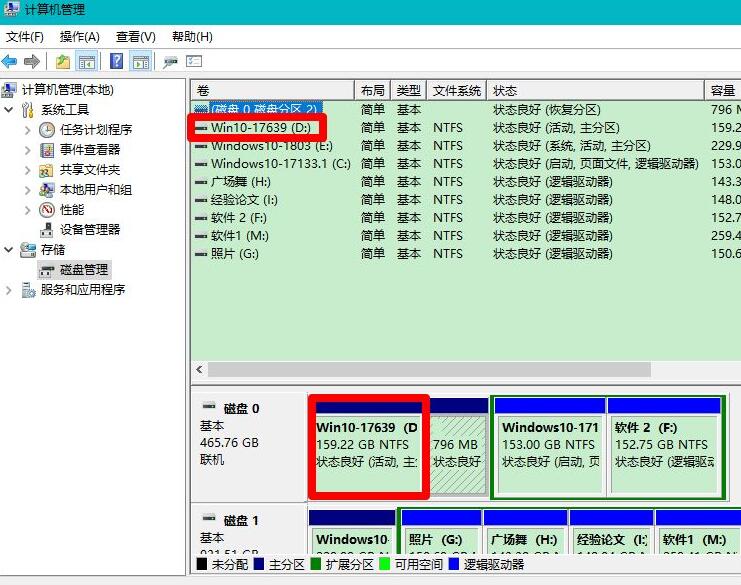Click the black 未分配 legend swatch
Screen dimensions: 741x585
click(202, 564)
